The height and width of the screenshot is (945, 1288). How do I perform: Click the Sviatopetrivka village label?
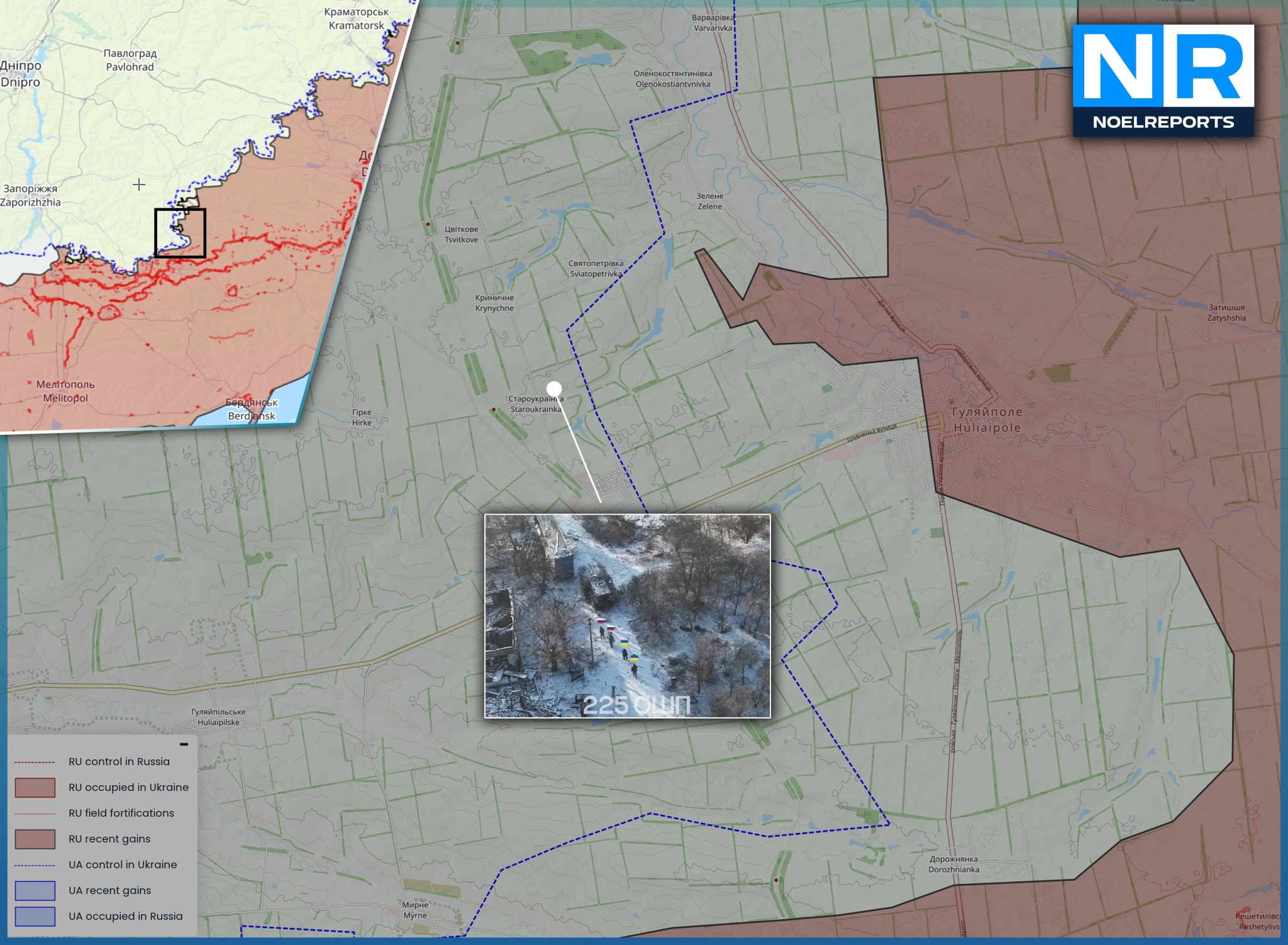[596, 269]
